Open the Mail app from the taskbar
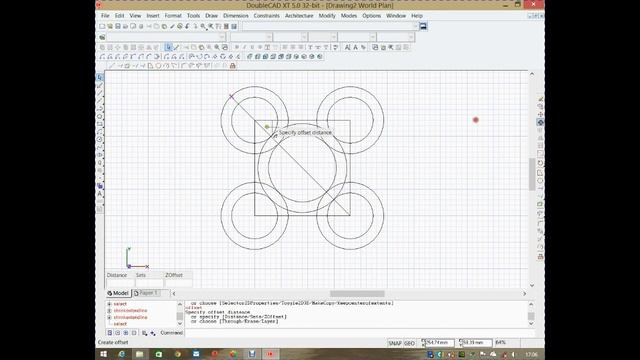640x360 pixels. coord(196,354)
